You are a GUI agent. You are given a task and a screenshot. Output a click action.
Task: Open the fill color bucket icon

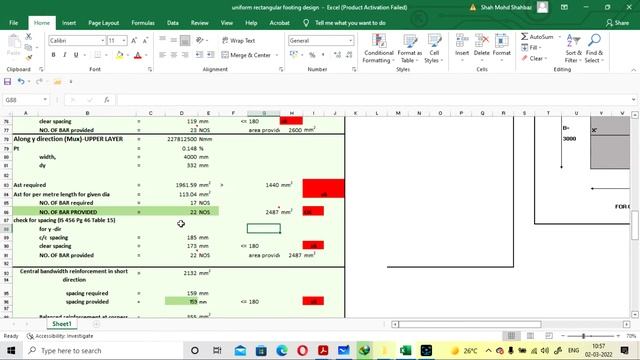pos(120,55)
